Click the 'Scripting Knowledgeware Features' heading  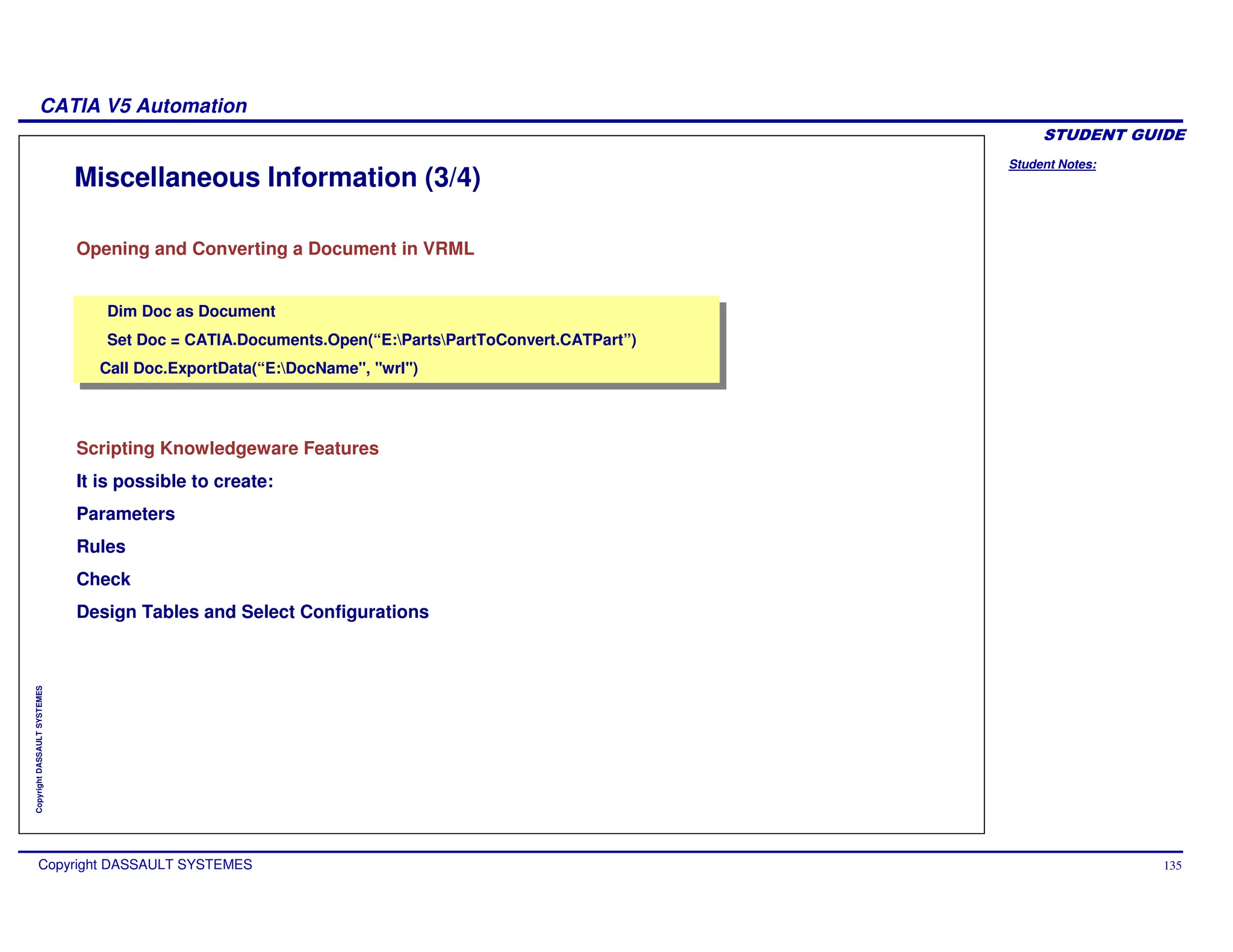pos(228,448)
